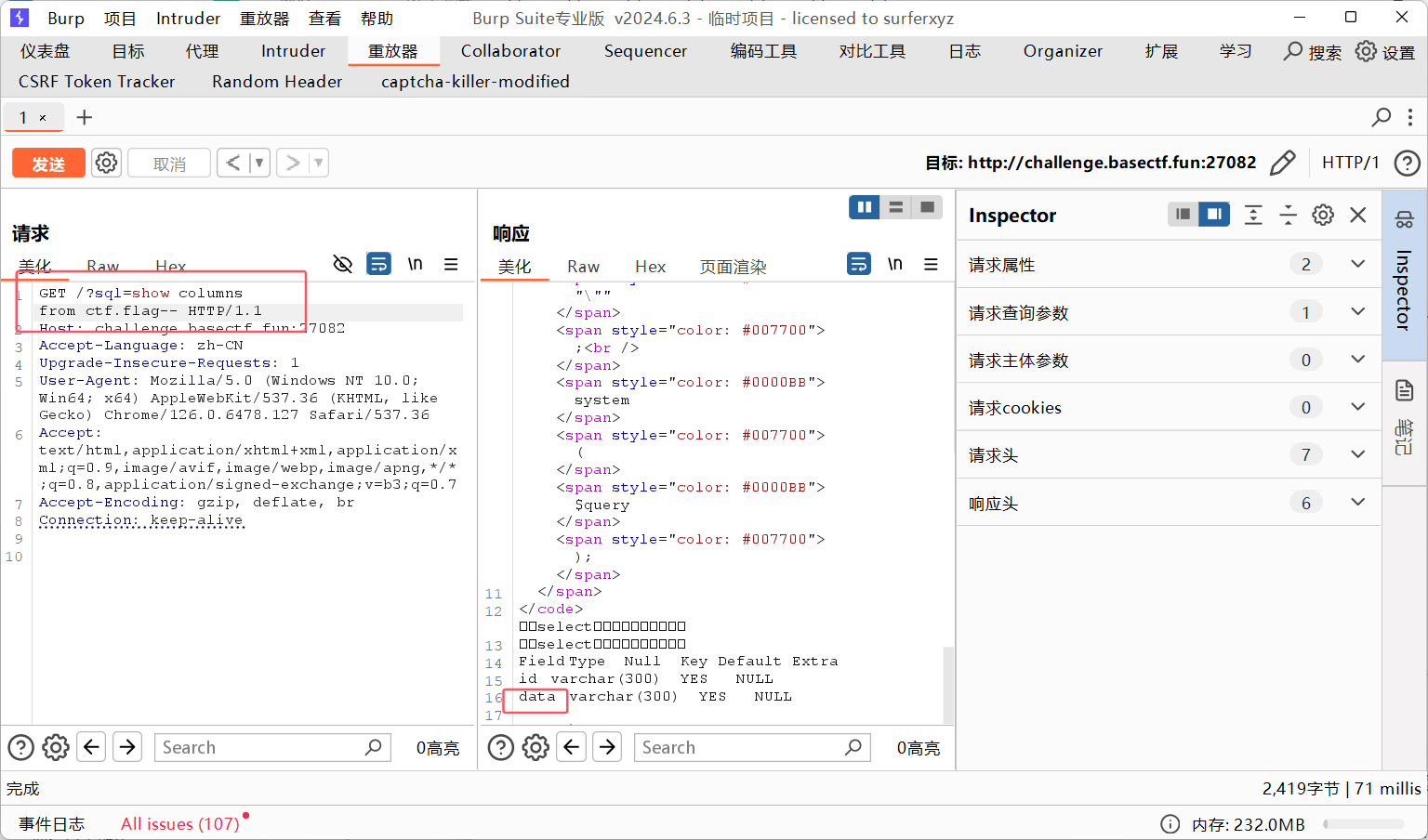Dock Inspector to right layout
The height and width of the screenshot is (840, 1428).
coord(1214,215)
